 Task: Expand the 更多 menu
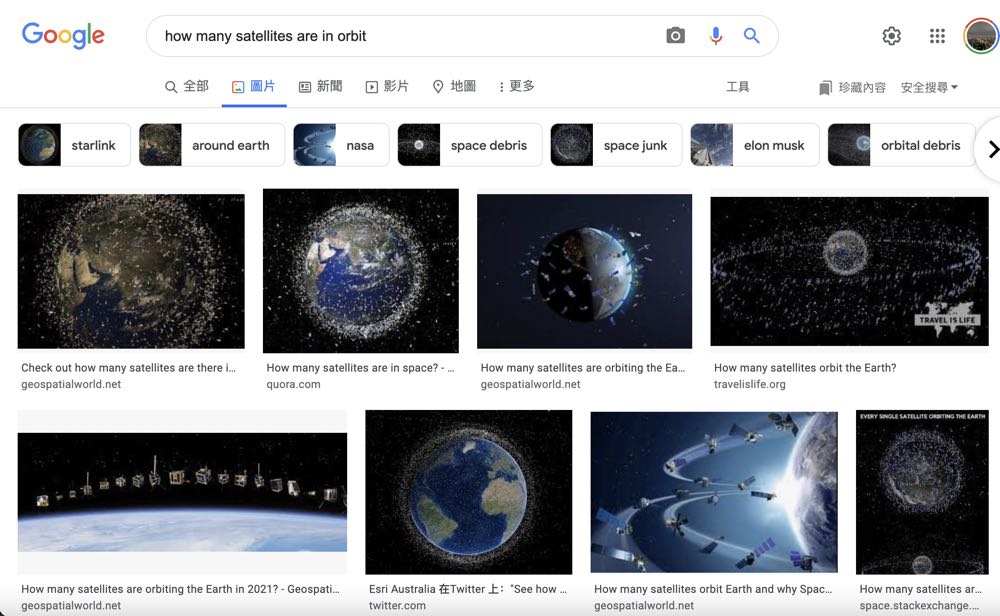tap(516, 87)
